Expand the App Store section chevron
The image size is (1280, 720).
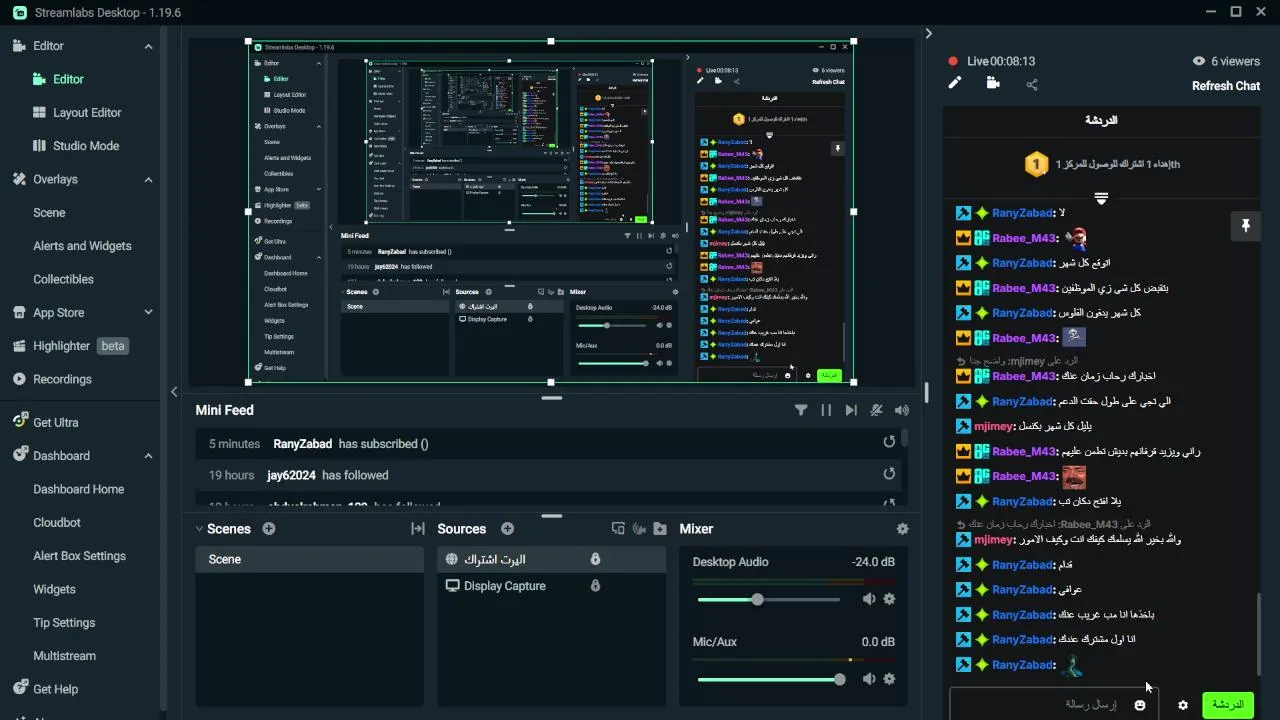click(148, 313)
